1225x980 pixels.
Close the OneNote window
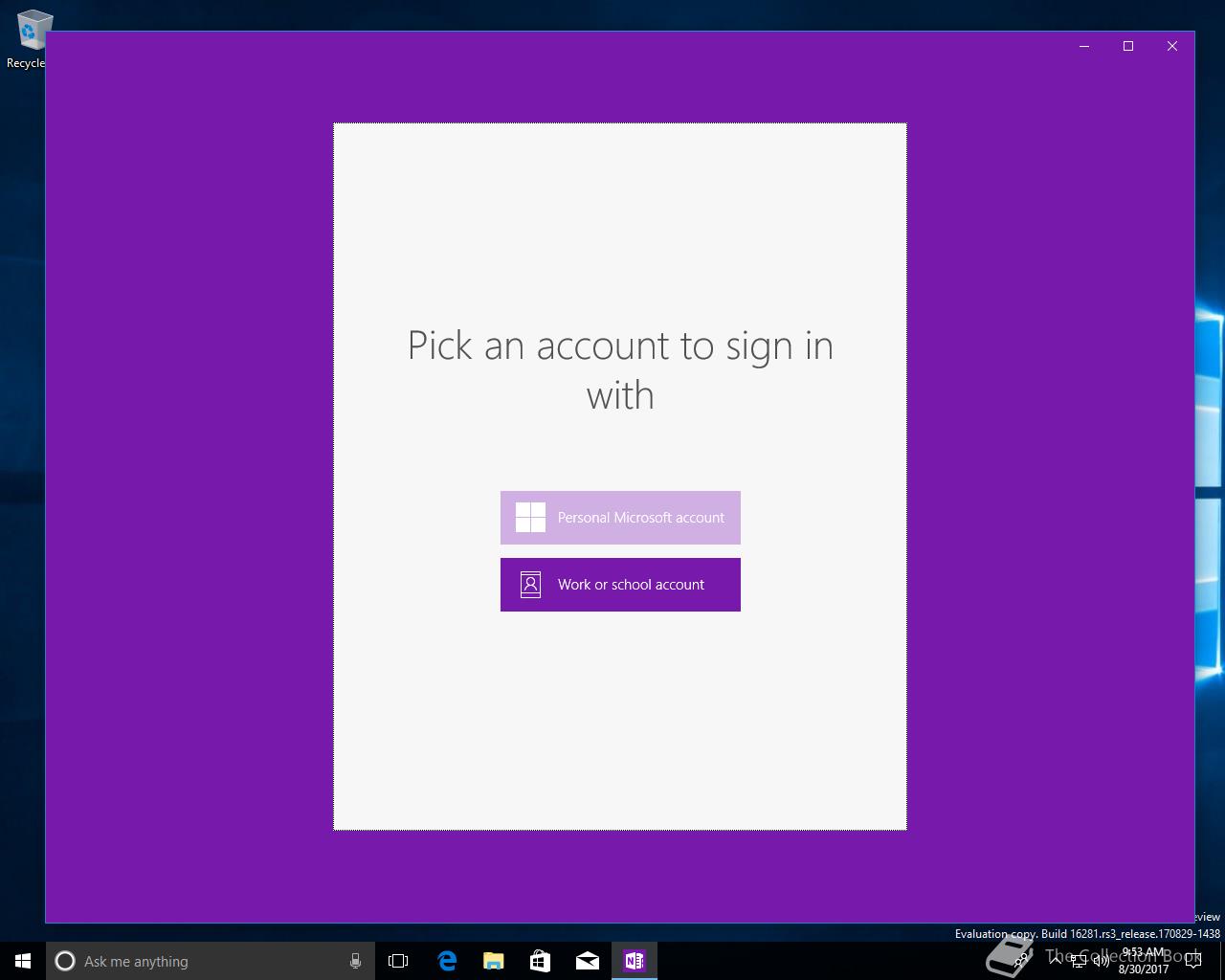1172,46
